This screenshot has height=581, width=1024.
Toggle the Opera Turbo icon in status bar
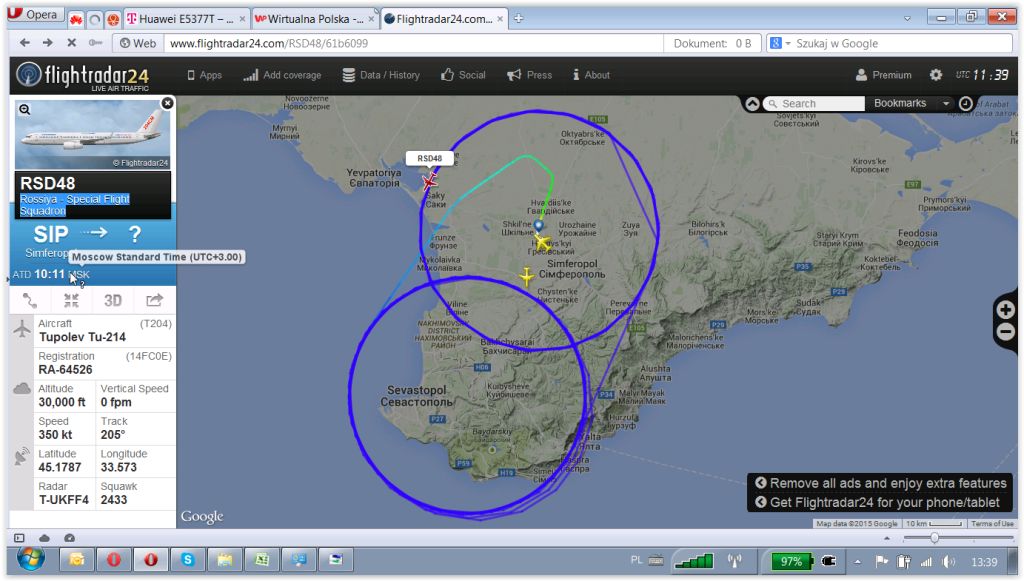pyautogui.click(x=69, y=538)
